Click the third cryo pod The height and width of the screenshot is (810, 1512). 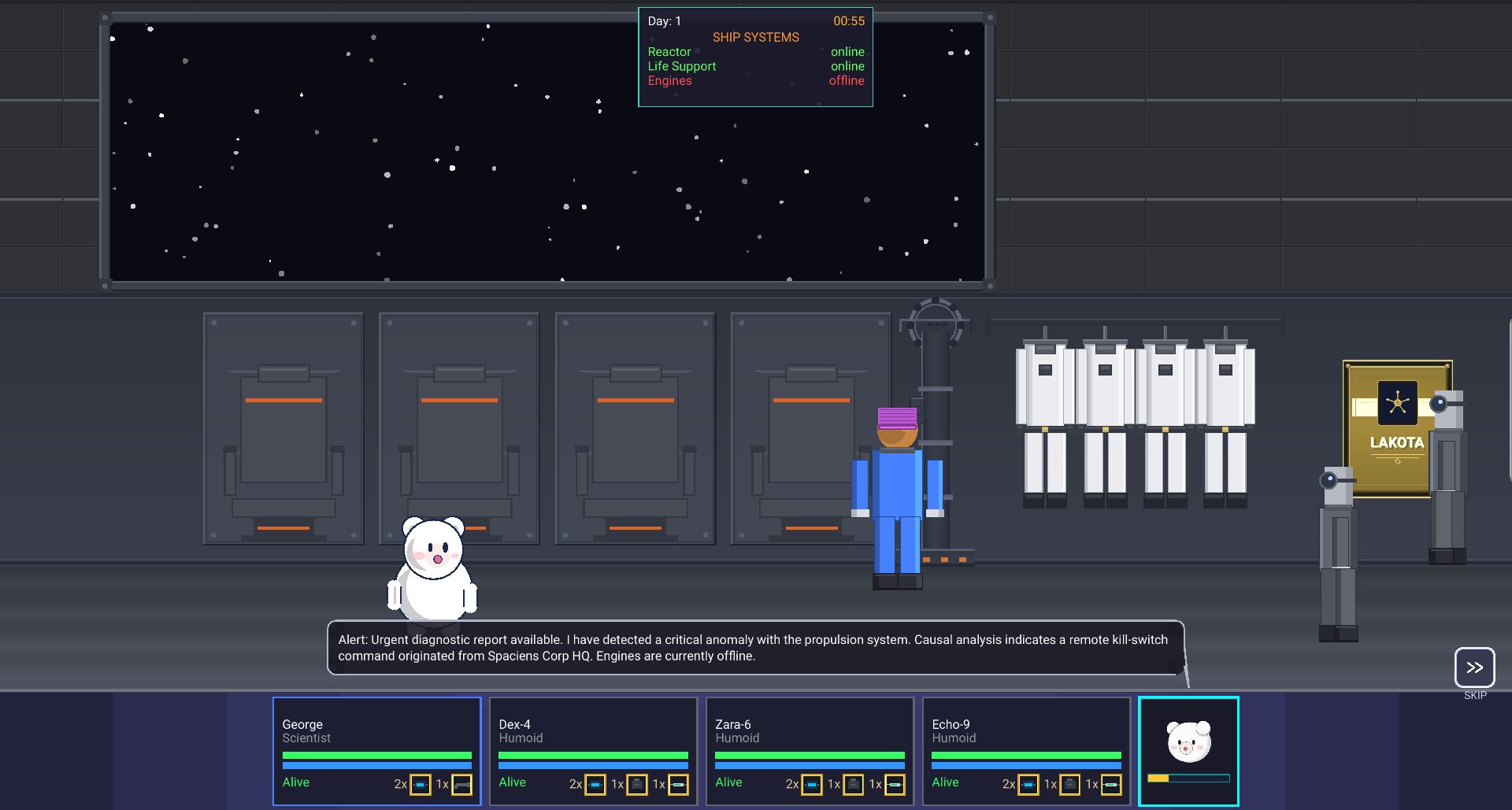(636, 428)
